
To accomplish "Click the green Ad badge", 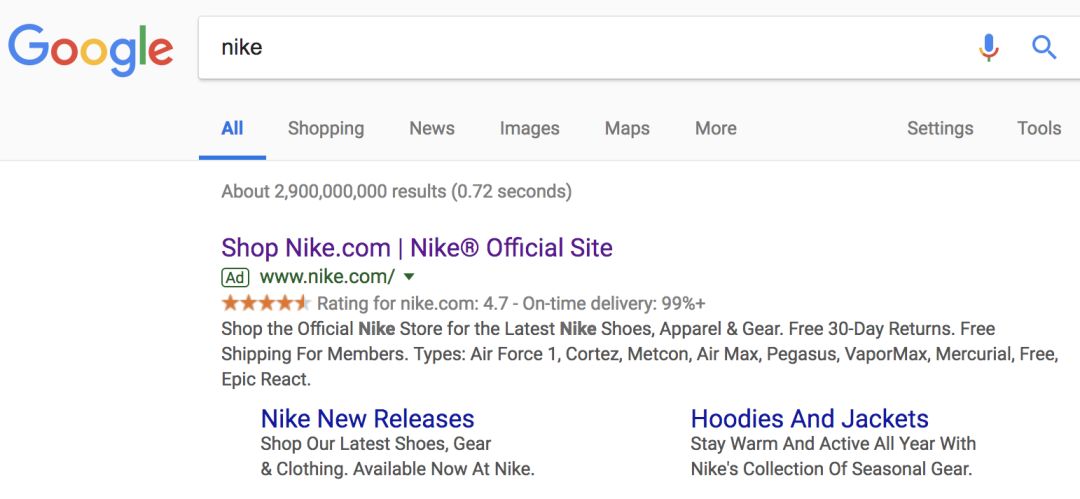I will 235,277.
